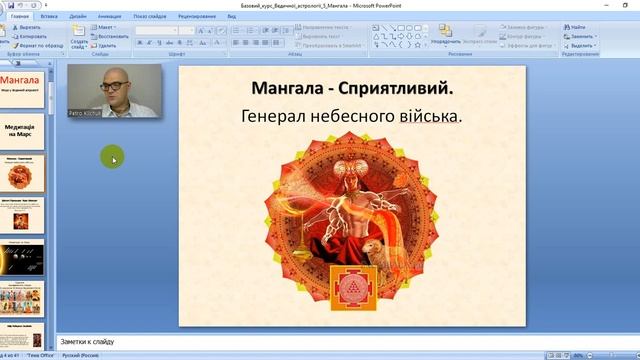Open the Показ слайдов ribbon tab
This screenshot has height=360, width=640.
(149, 16)
